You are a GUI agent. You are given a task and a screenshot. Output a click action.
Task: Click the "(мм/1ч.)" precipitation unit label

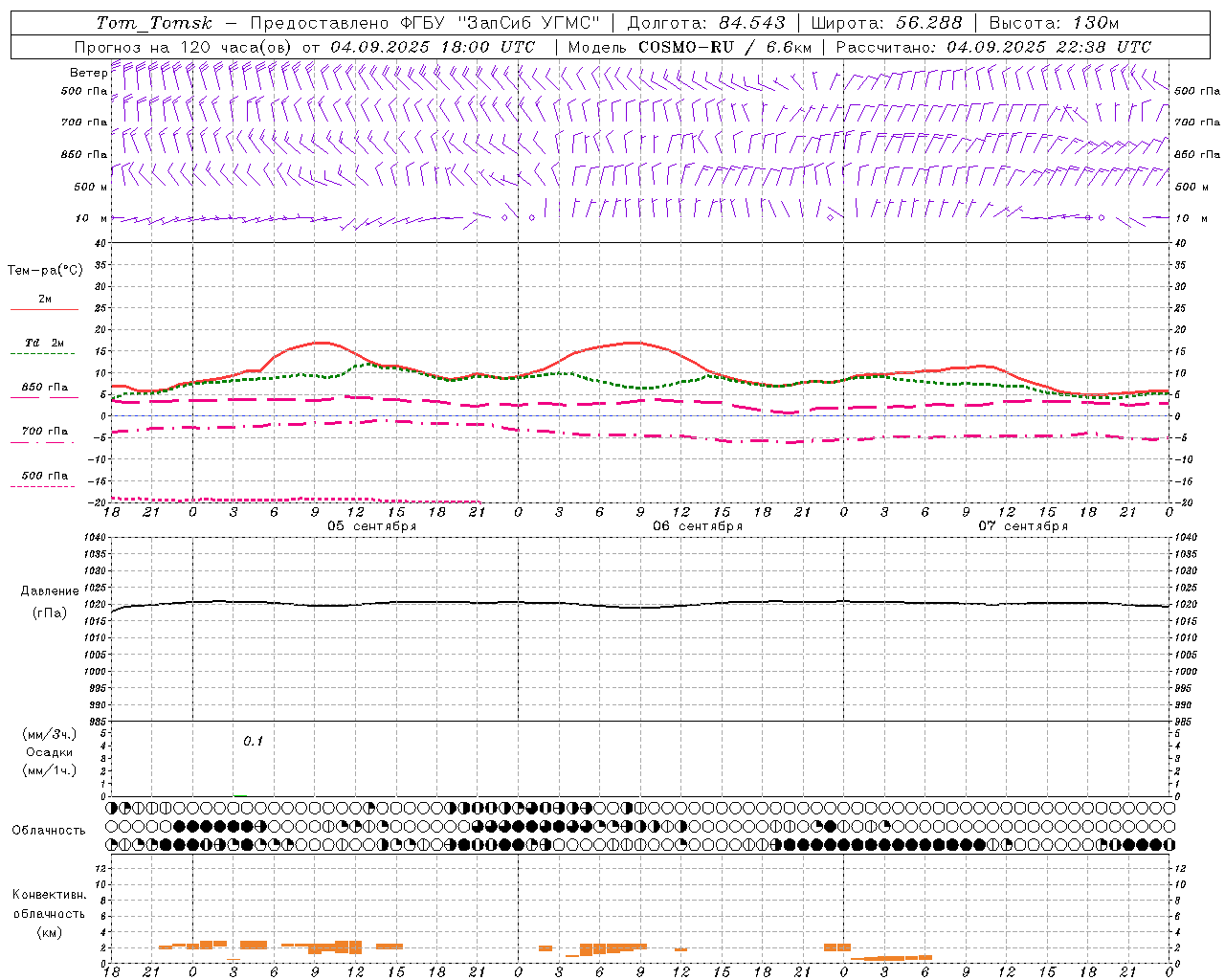pyautogui.click(x=49, y=770)
